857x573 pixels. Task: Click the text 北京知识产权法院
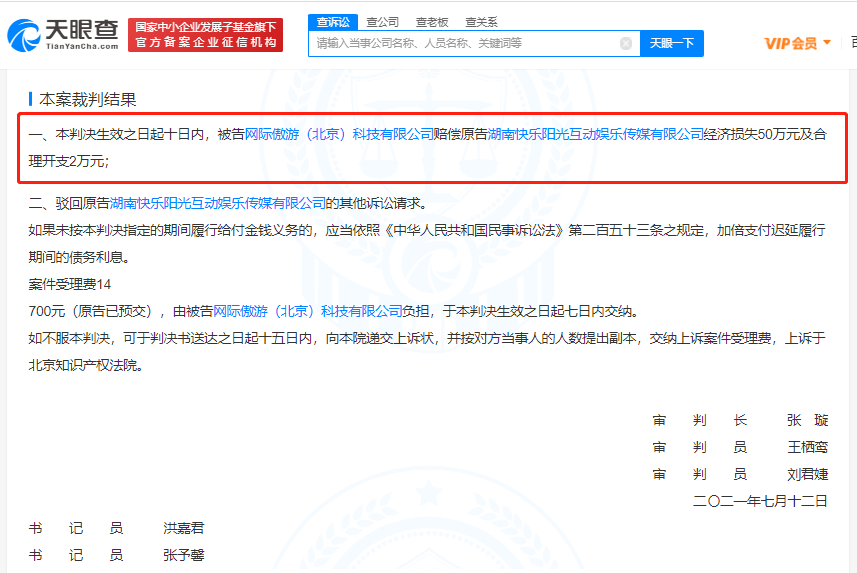(83, 365)
